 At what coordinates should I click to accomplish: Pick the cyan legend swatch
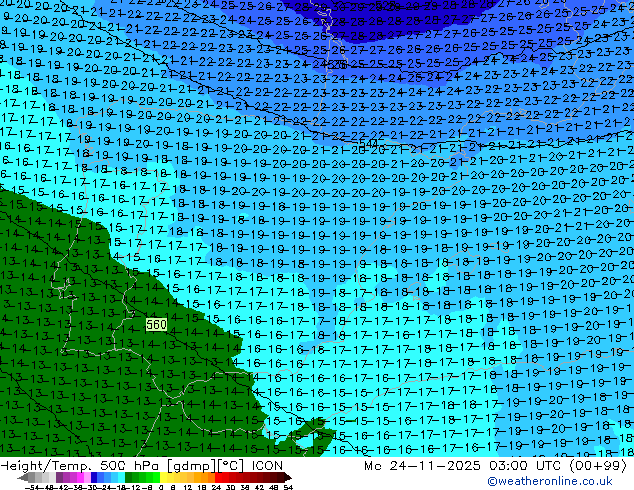pos(121,477)
